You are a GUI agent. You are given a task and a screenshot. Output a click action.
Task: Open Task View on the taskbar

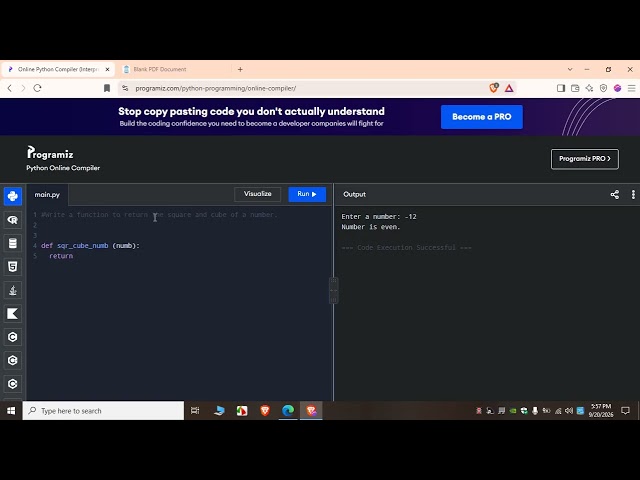(x=195, y=411)
